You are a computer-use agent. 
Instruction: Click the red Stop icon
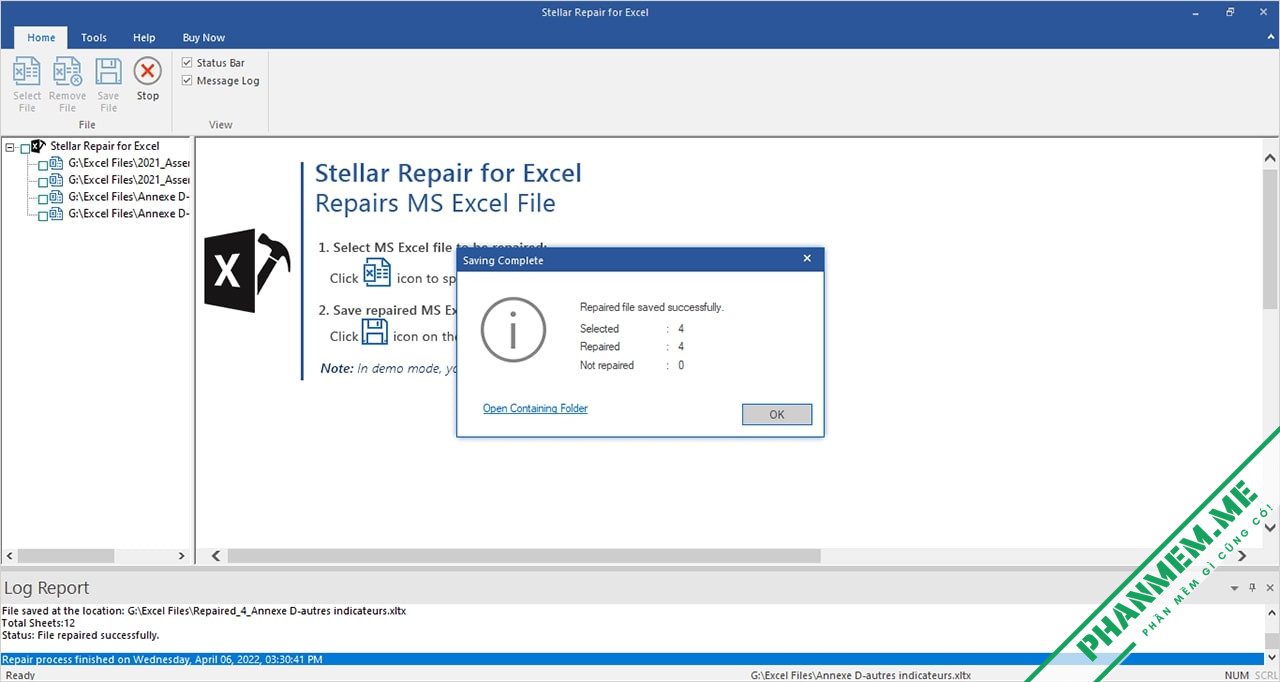tap(148, 71)
